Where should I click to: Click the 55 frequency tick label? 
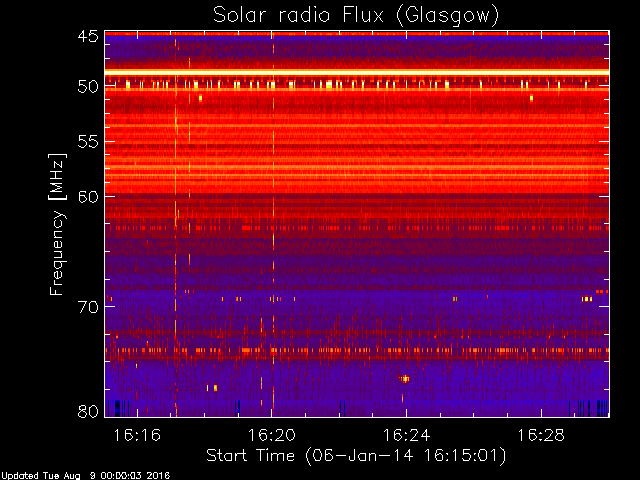[x=88, y=142]
